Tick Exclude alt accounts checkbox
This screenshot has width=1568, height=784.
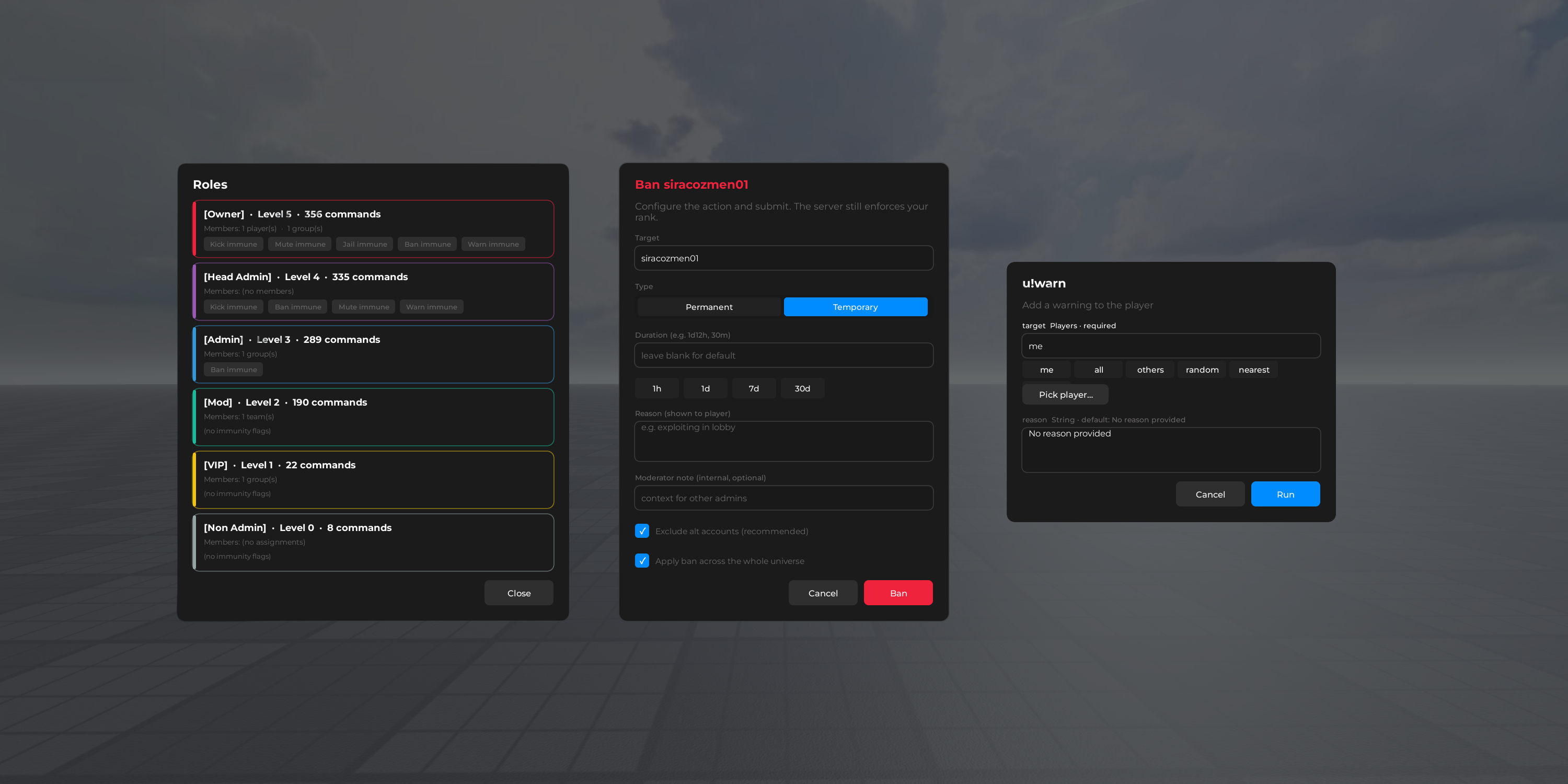[641, 531]
